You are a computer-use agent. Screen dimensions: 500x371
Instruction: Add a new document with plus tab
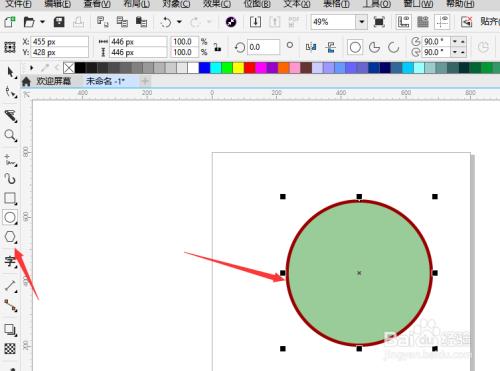pos(145,81)
